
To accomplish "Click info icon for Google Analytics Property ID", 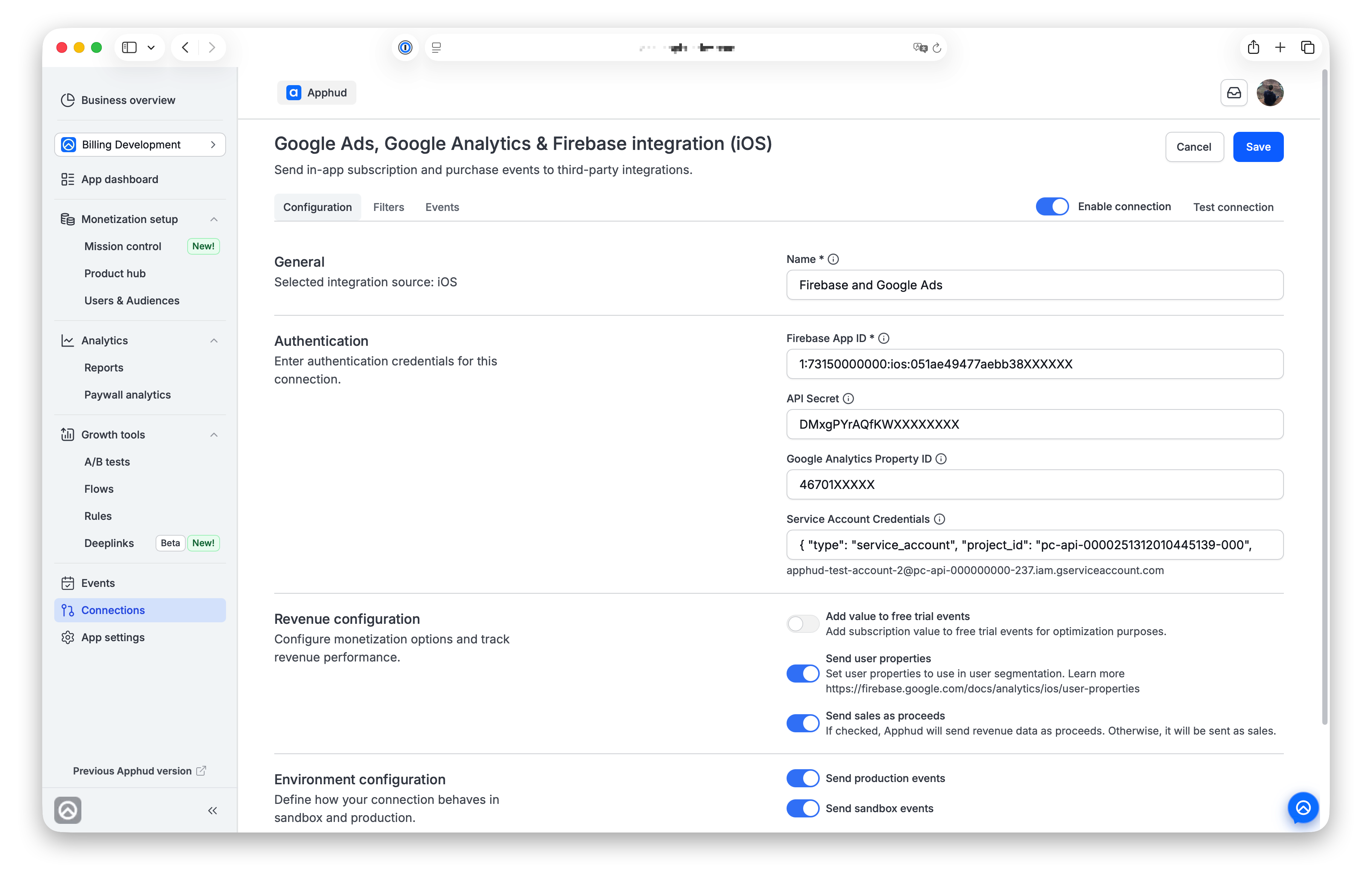I will (x=941, y=459).
